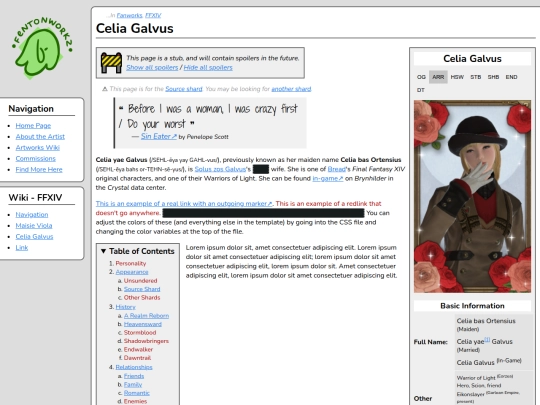
Task: Open the Fanworks breadcrumb link
Action: click(129, 15)
